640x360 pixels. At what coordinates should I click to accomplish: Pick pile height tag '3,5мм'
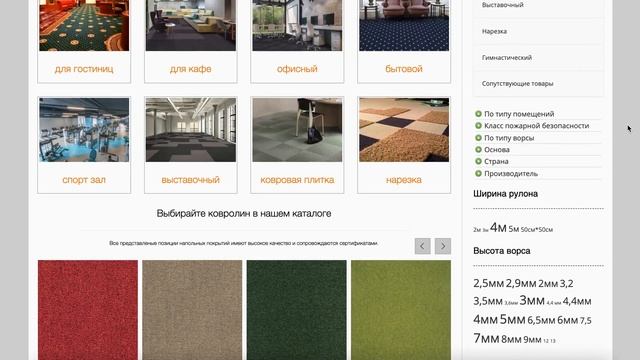[488, 301]
